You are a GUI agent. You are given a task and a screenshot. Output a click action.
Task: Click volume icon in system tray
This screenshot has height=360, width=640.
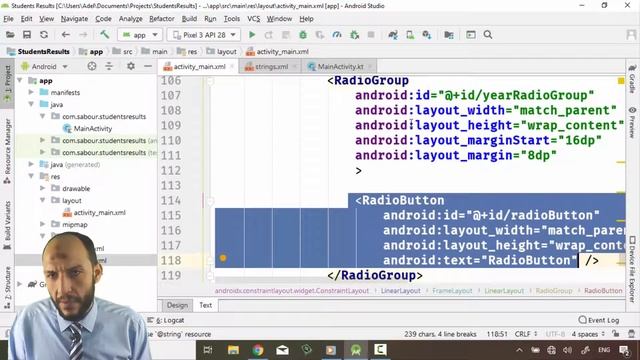pyautogui.click(x=567, y=350)
